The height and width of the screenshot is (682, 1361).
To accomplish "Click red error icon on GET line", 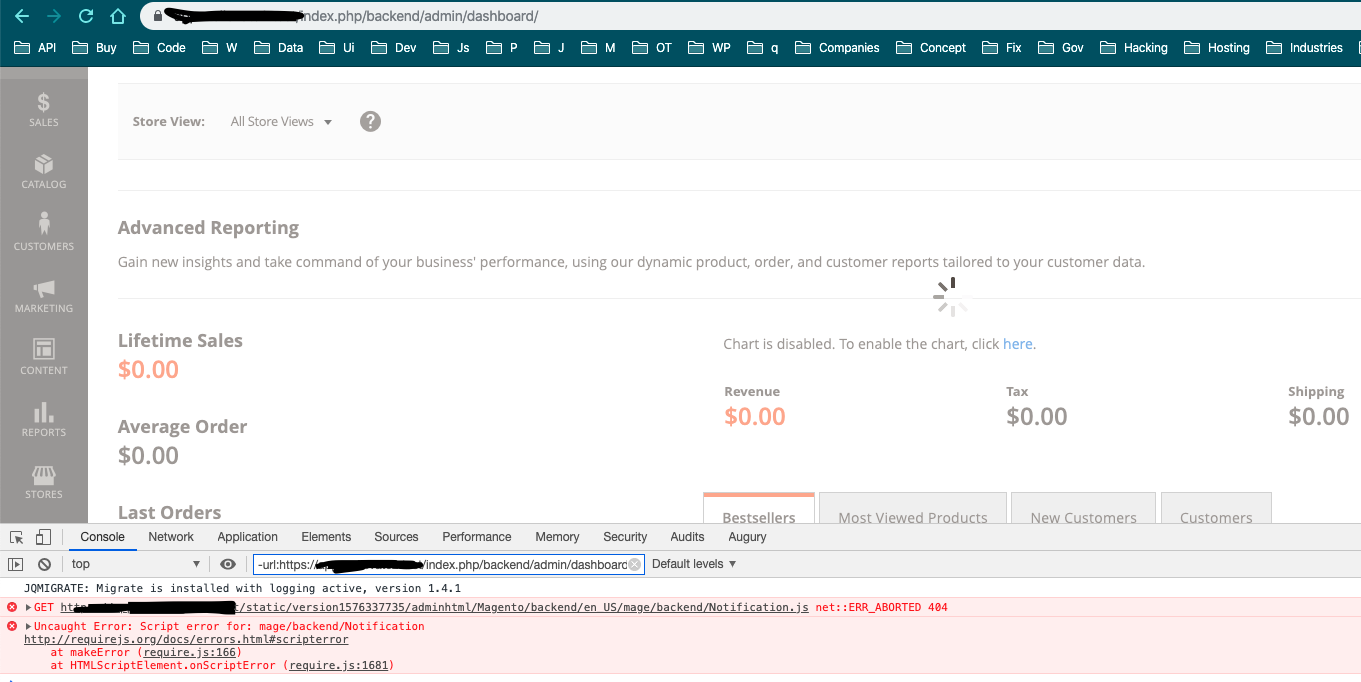I will tap(12, 607).
